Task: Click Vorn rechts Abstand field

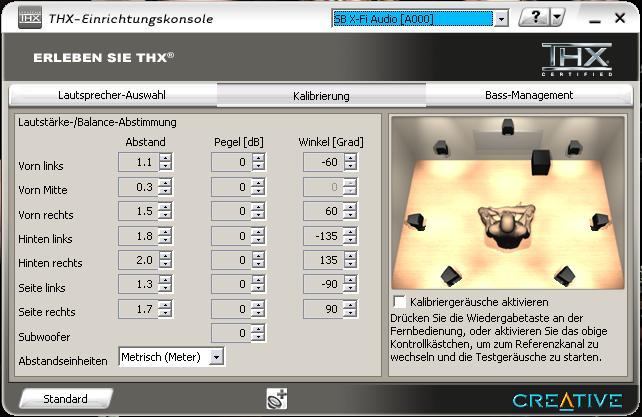Action: pyautogui.click(x=138, y=211)
